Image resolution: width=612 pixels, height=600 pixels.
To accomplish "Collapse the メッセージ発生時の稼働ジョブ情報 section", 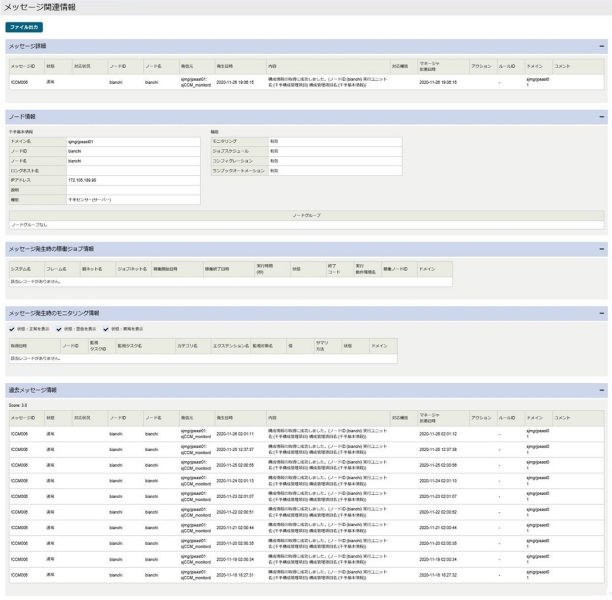I will [601, 249].
